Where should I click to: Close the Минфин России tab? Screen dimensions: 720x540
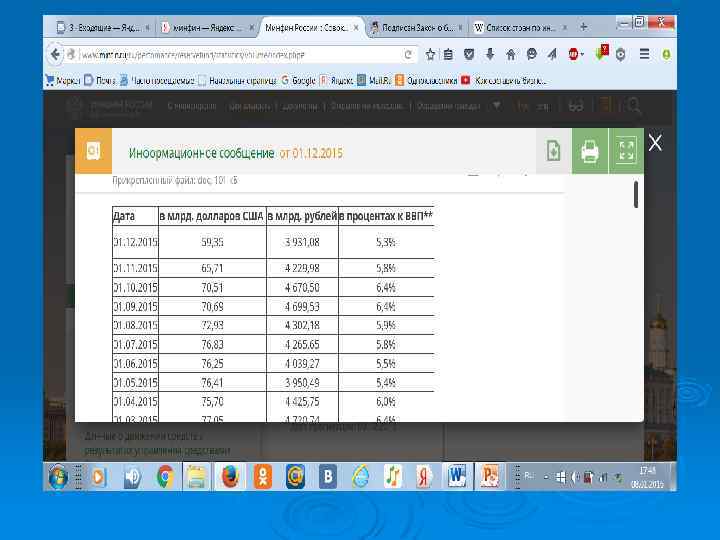[356, 28]
